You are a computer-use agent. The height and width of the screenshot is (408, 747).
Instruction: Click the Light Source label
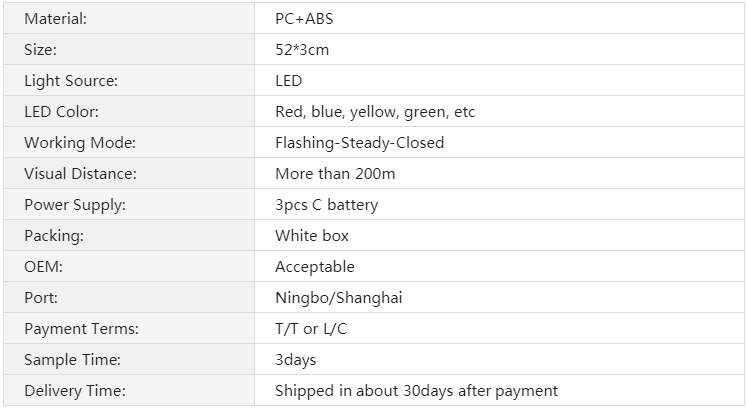[x=71, y=81]
